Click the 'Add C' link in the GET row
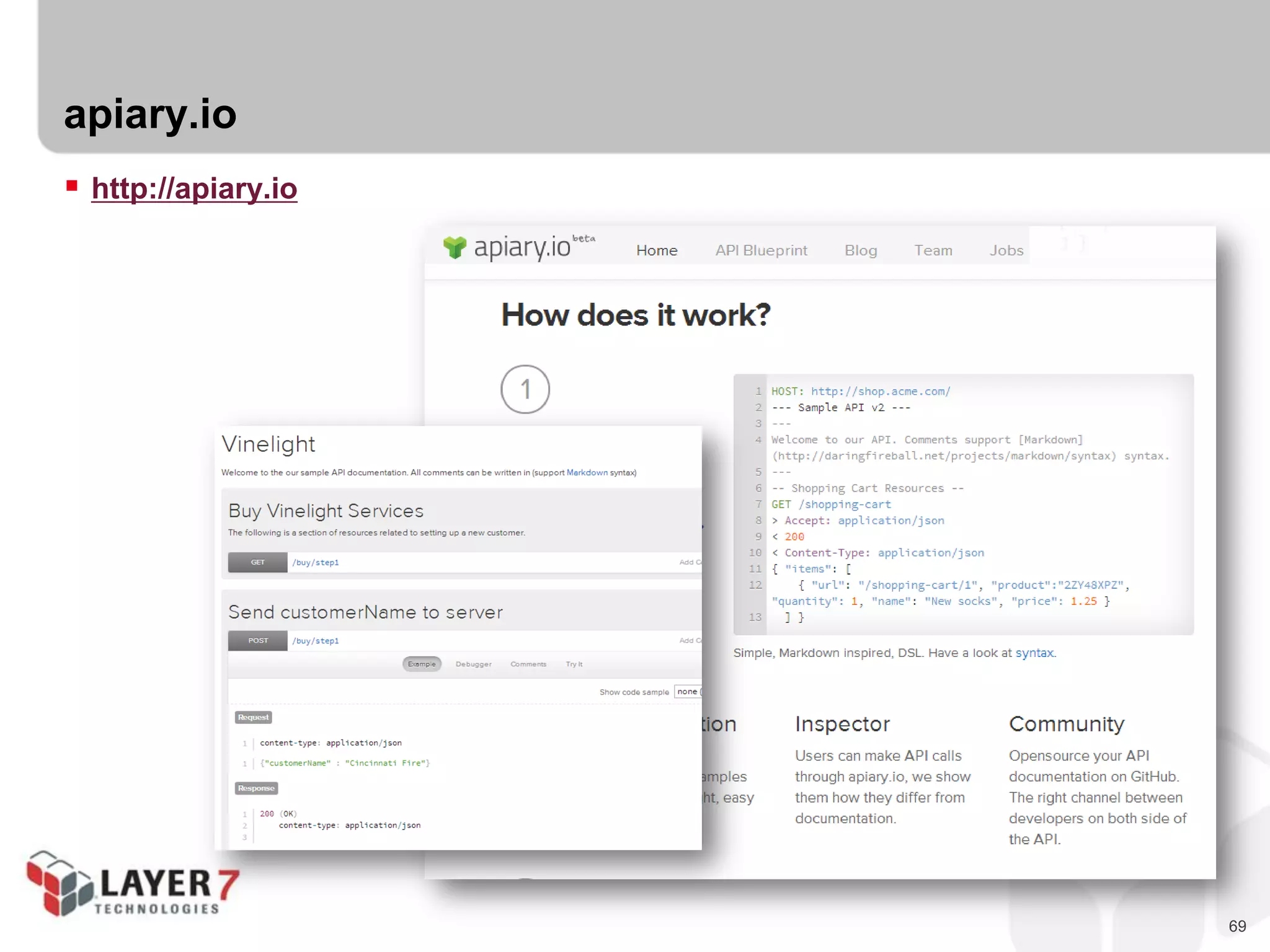This screenshot has width=1270, height=952. tap(690, 562)
